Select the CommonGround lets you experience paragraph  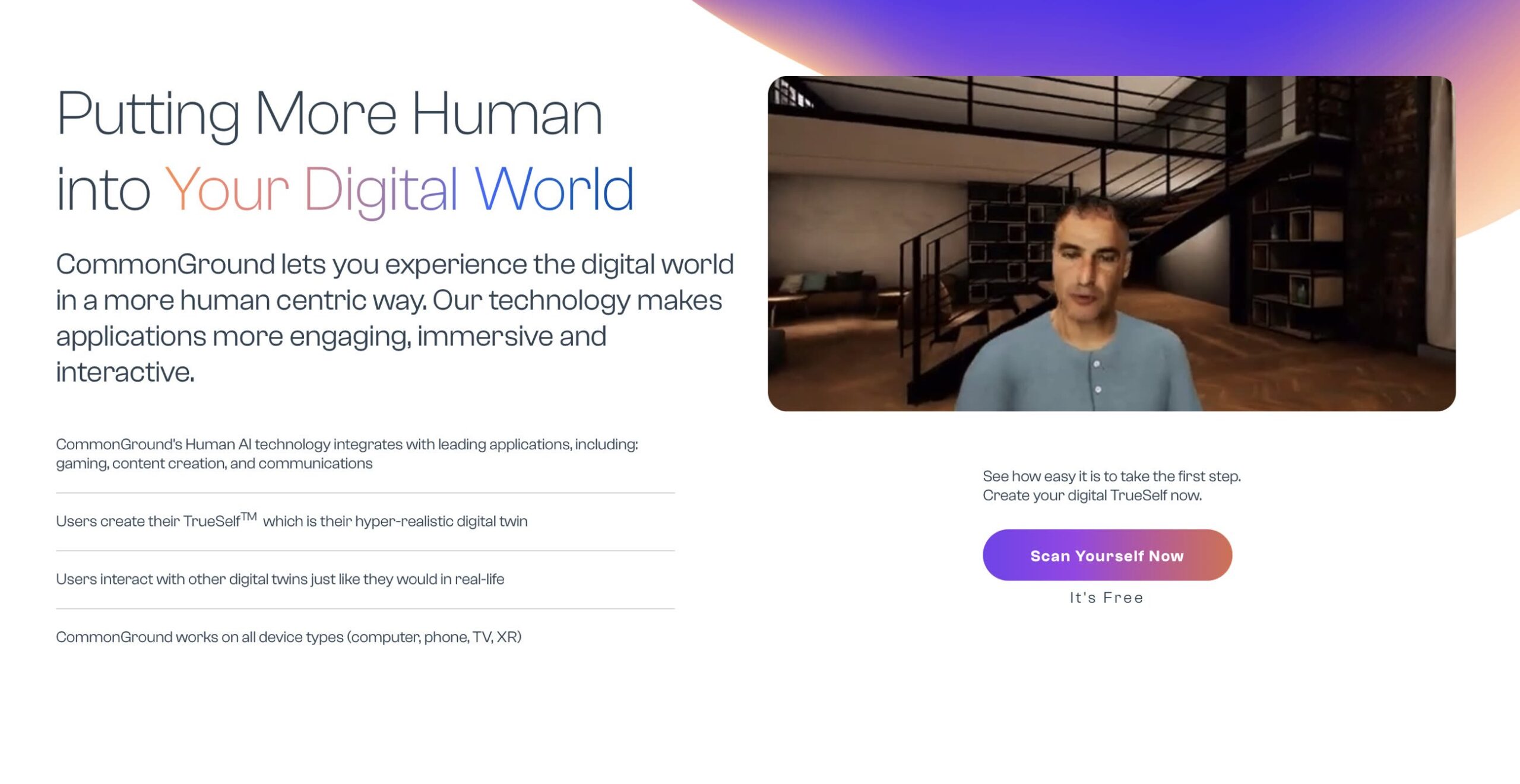click(x=395, y=318)
